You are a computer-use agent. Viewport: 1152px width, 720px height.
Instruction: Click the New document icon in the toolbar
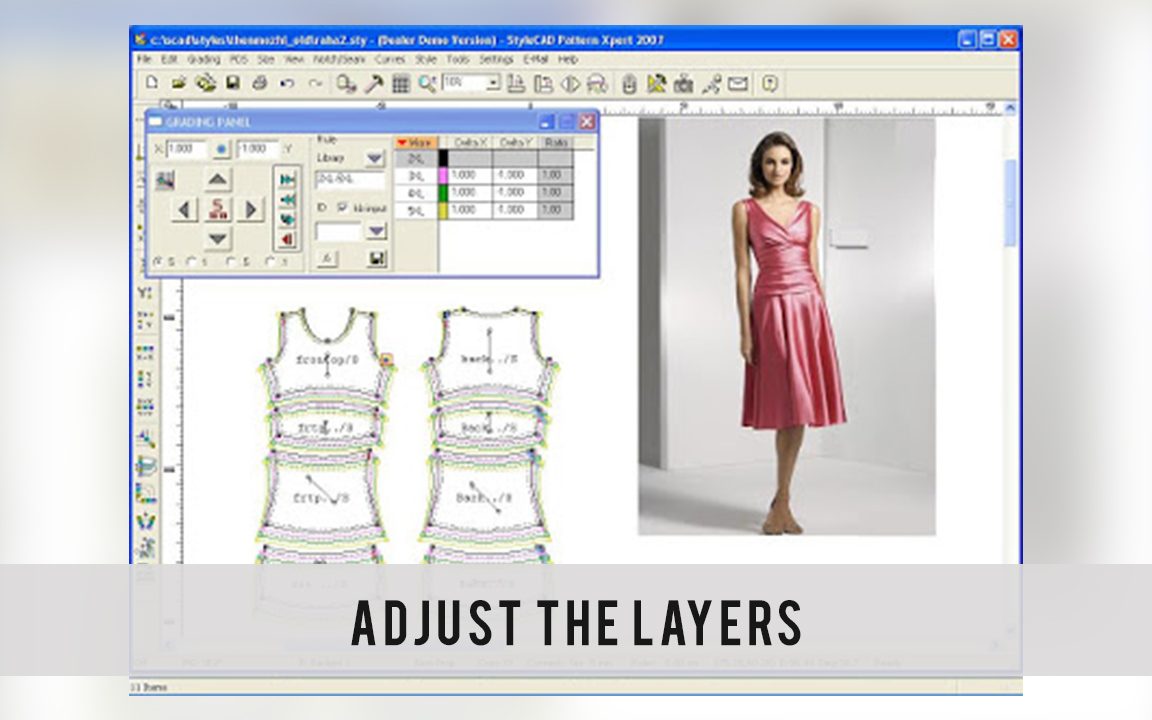tap(152, 83)
